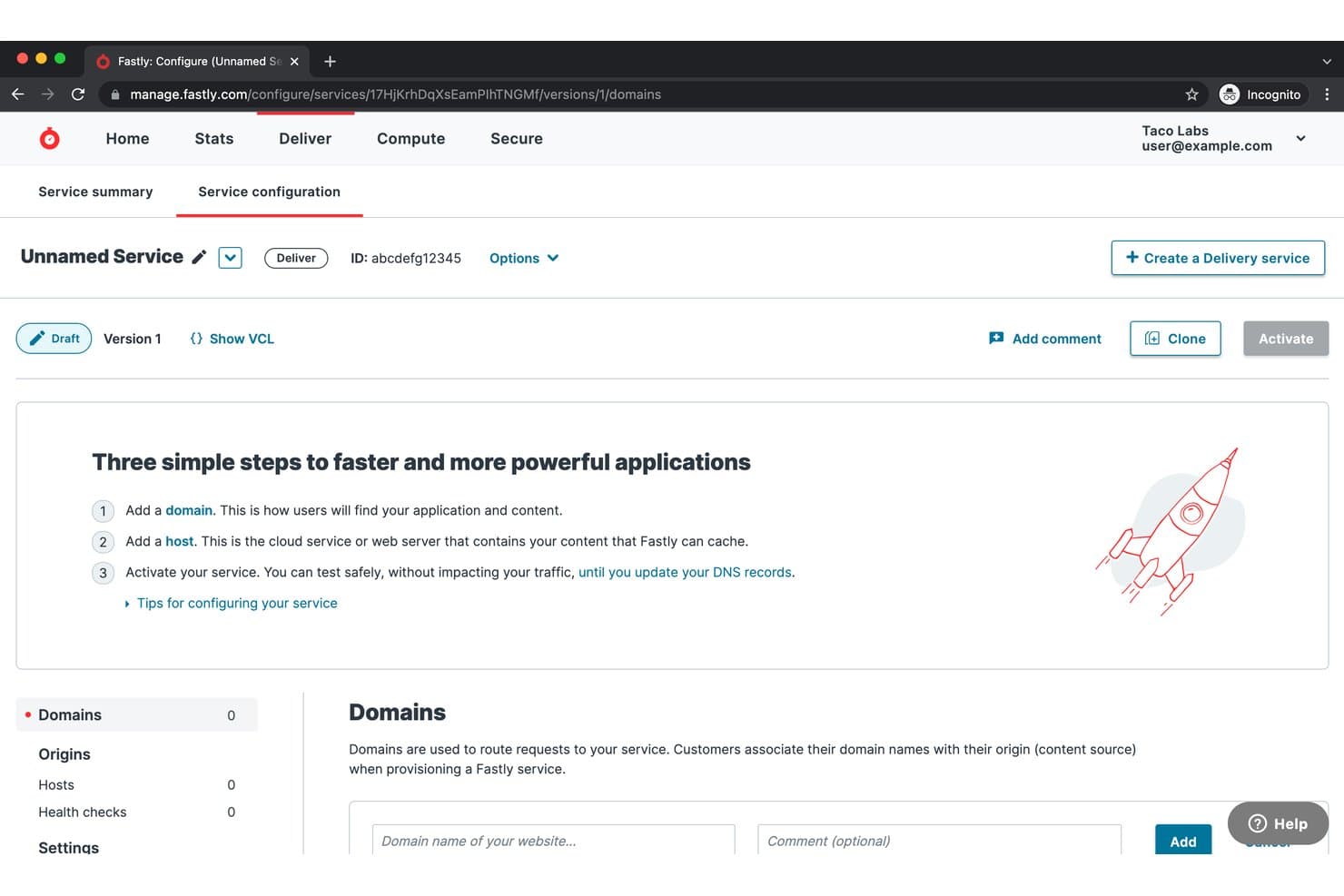Screen dimensions: 1344x896
Task: Show the VCL code
Action: click(232, 339)
